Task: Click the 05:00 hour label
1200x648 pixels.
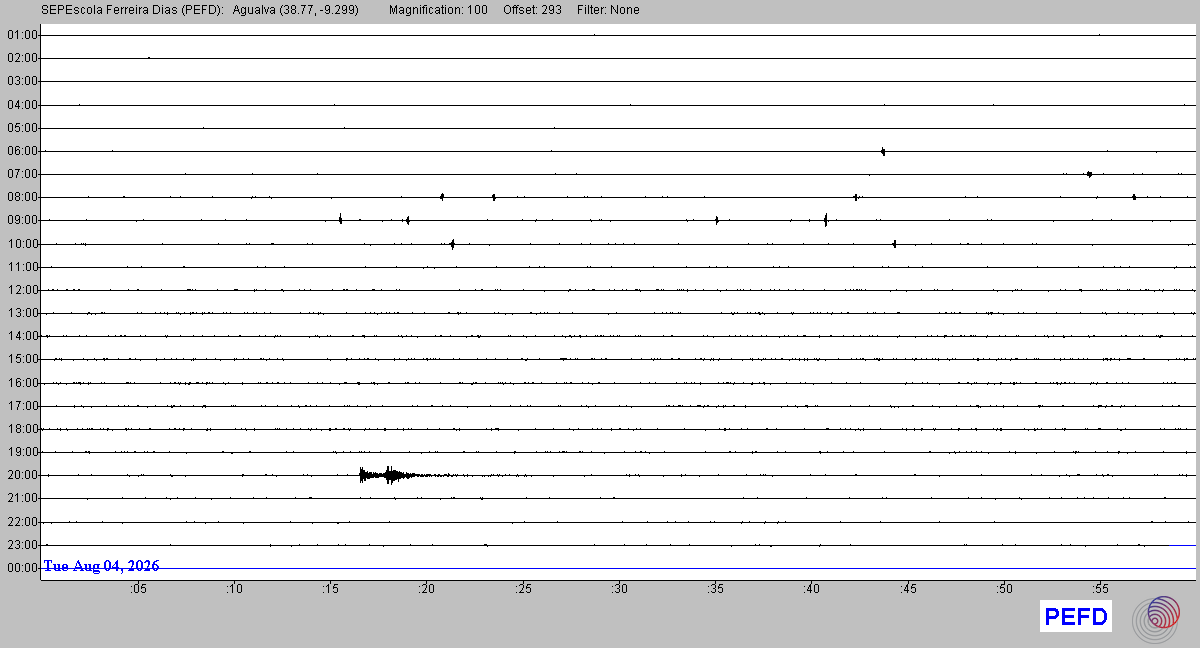Action: pyautogui.click(x=22, y=128)
